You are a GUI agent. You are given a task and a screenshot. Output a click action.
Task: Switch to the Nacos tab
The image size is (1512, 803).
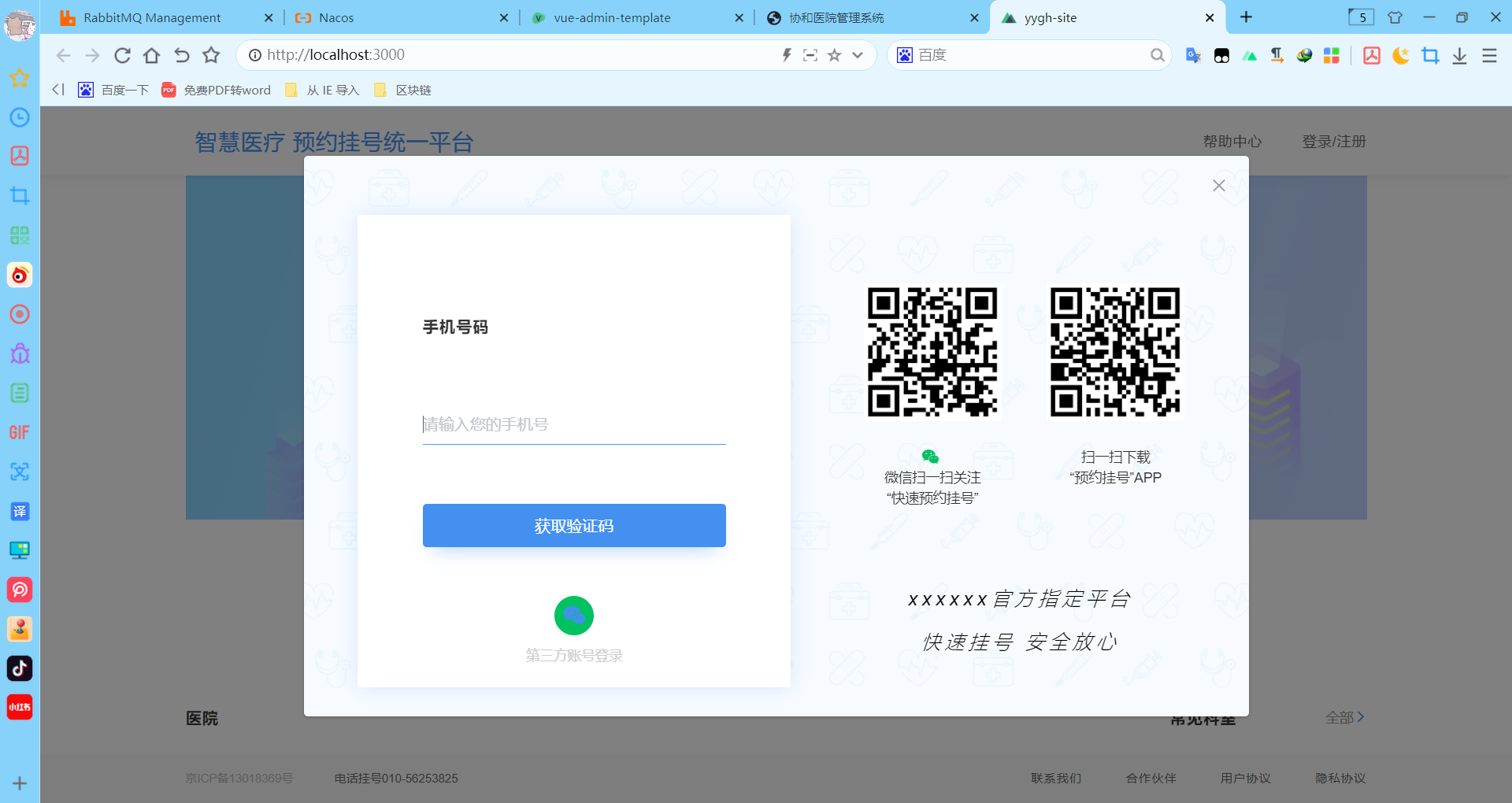335,17
